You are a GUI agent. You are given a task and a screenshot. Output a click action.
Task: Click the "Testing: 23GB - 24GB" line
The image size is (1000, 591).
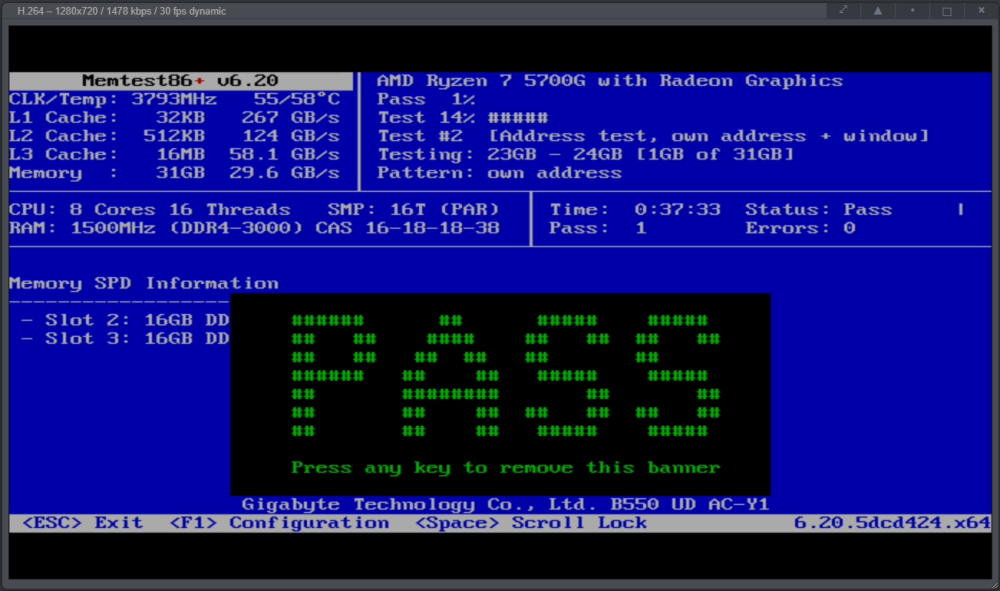pos(585,155)
